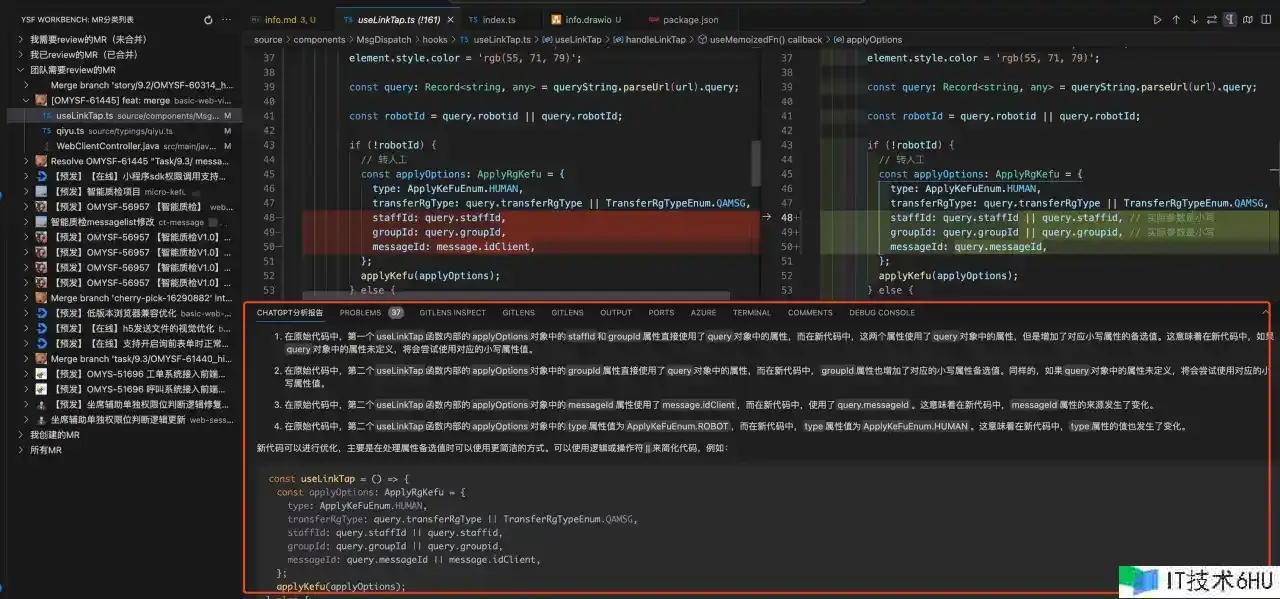Click 'applyOptions' at breadcrumb end
This screenshot has width=1280, height=599.
[874, 40]
